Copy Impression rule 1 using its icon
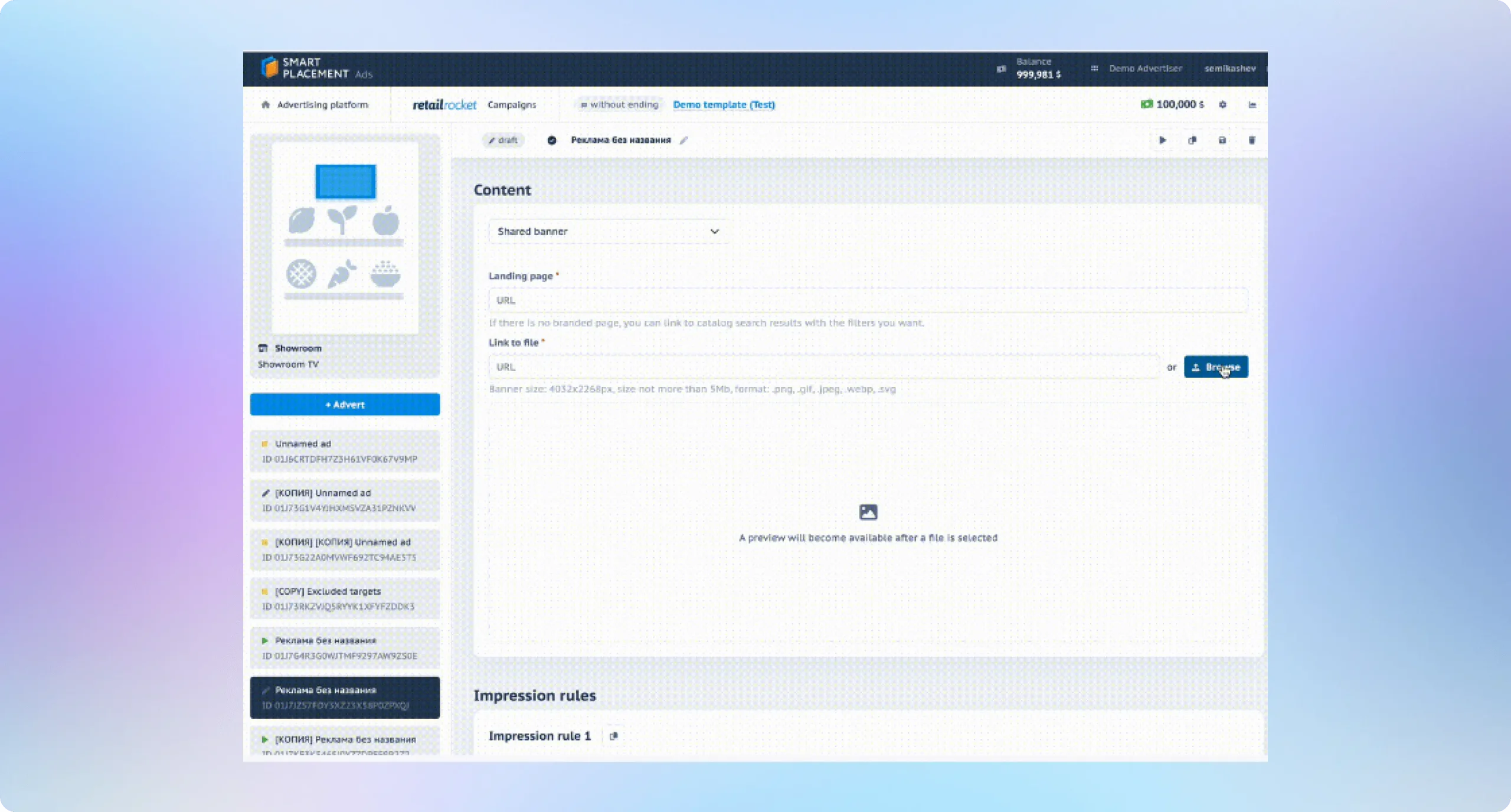This screenshot has height=812, width=1511. pos(613,736)
